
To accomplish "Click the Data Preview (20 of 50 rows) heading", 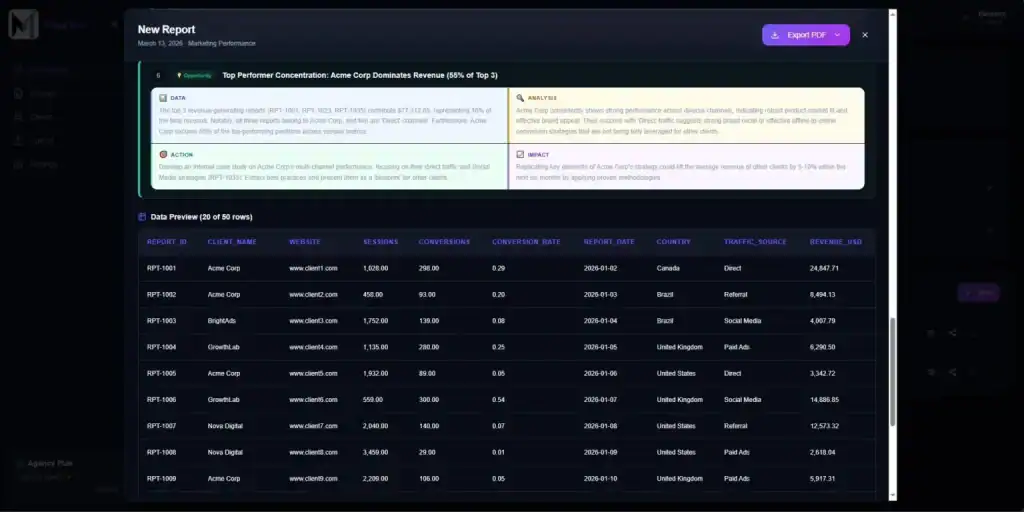I will (201, 217).
